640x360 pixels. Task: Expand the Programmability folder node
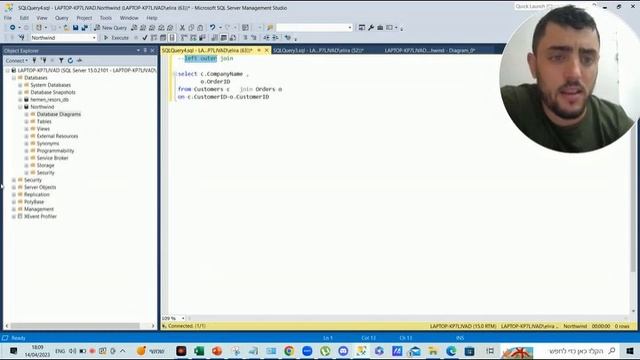pos(27,151)
